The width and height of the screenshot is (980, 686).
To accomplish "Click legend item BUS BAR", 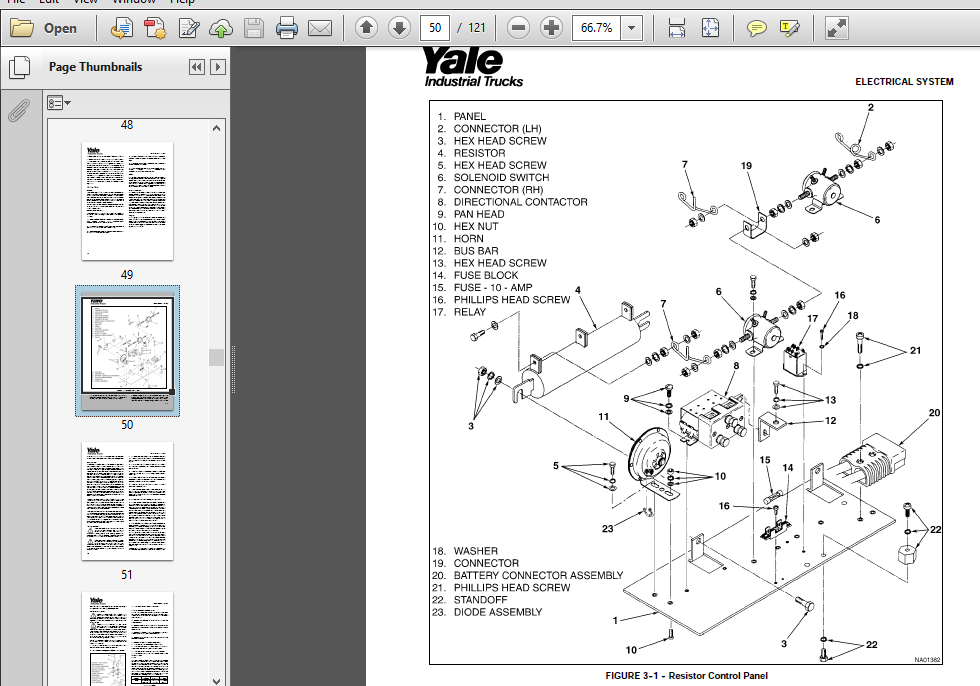I will click(476, 251).
